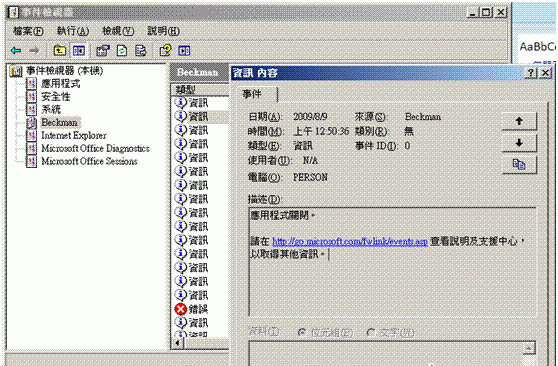Open the 執行(A) menu
The width and height of the screenshot is (558, 366).
[73, 31]
